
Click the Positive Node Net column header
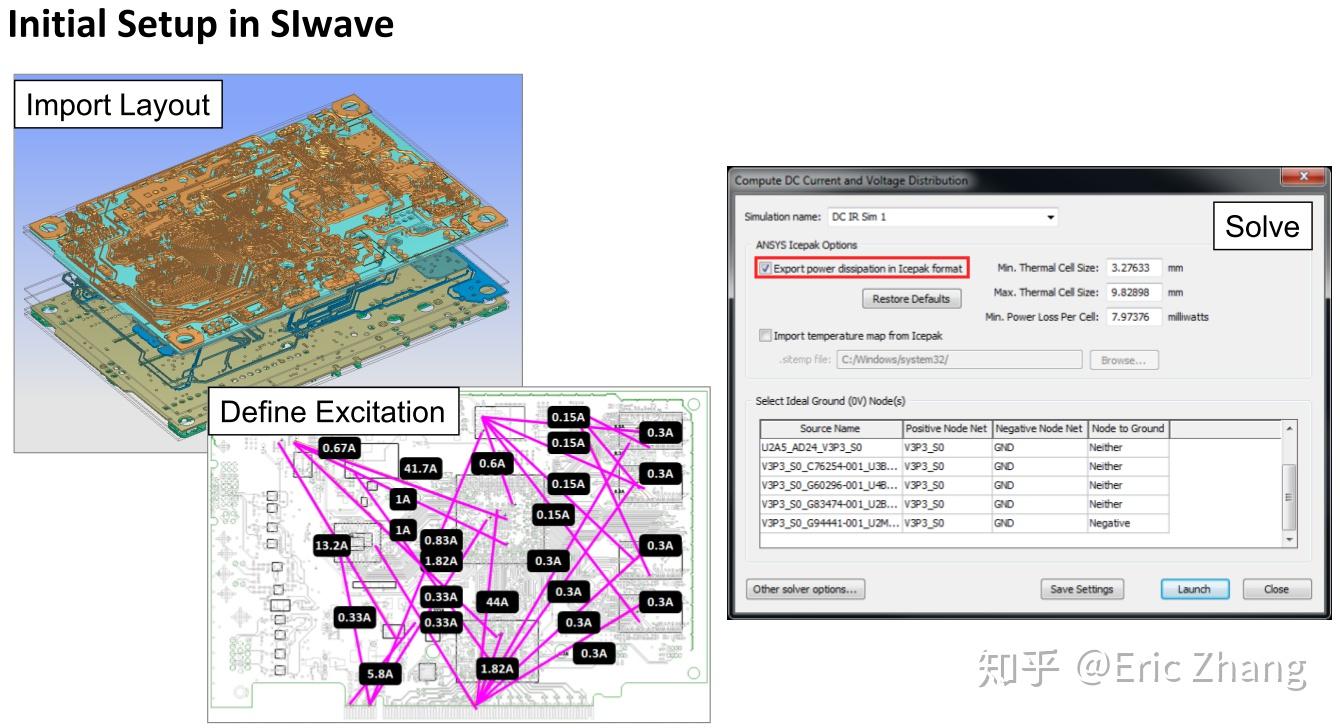pos(947,429)
